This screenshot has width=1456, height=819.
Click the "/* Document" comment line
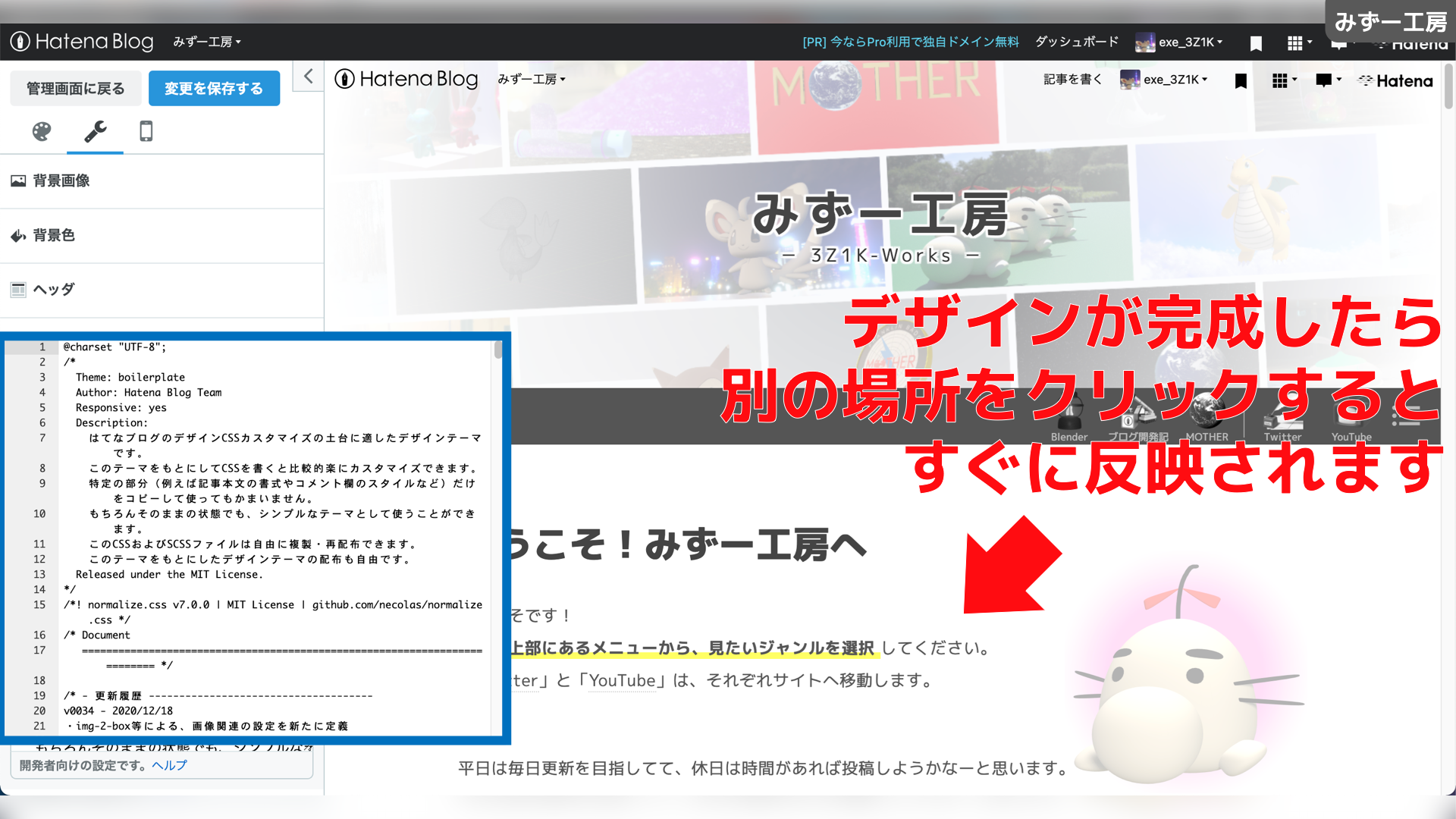[x=97, y=635]
